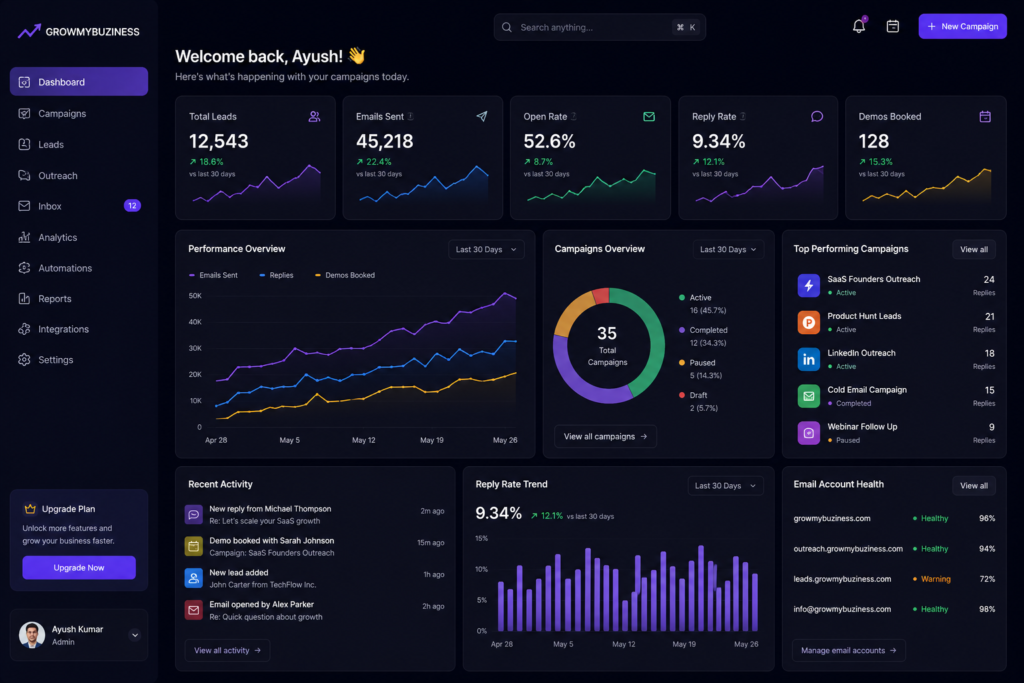Toggle Replies series in chart legend
1024x683 pixels.
click(x=276, y=276)
